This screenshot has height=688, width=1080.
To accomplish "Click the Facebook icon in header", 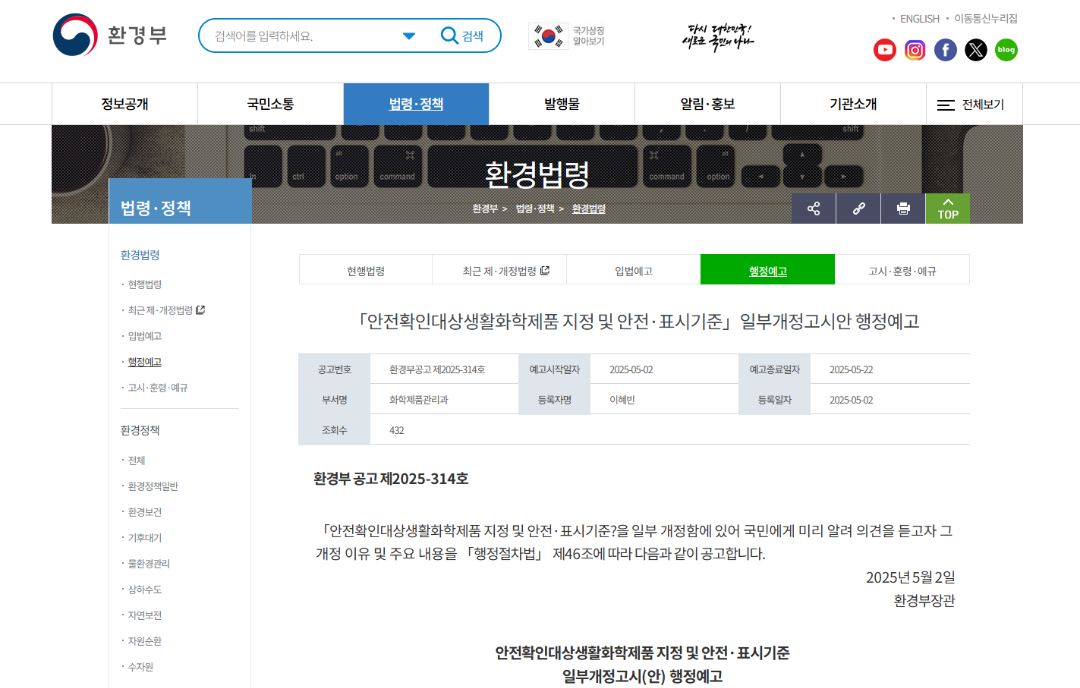I will pos(945,50).
